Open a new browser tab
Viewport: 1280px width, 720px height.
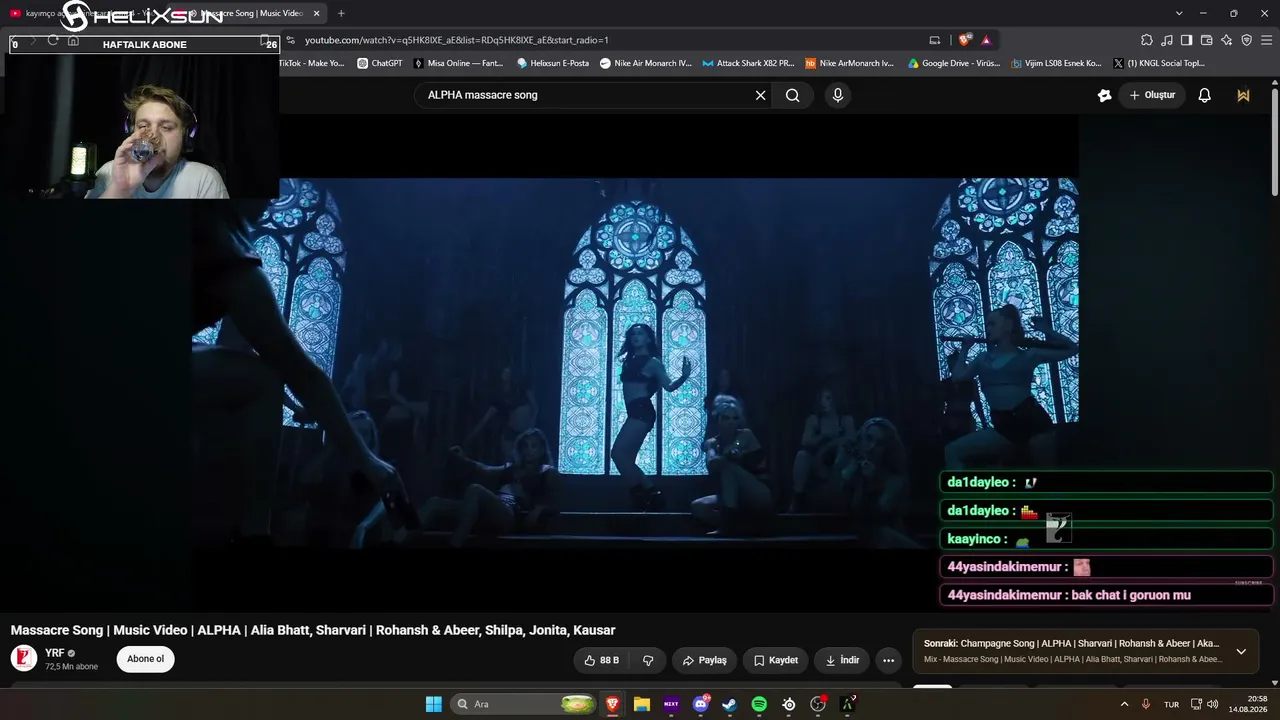(341, 13)
